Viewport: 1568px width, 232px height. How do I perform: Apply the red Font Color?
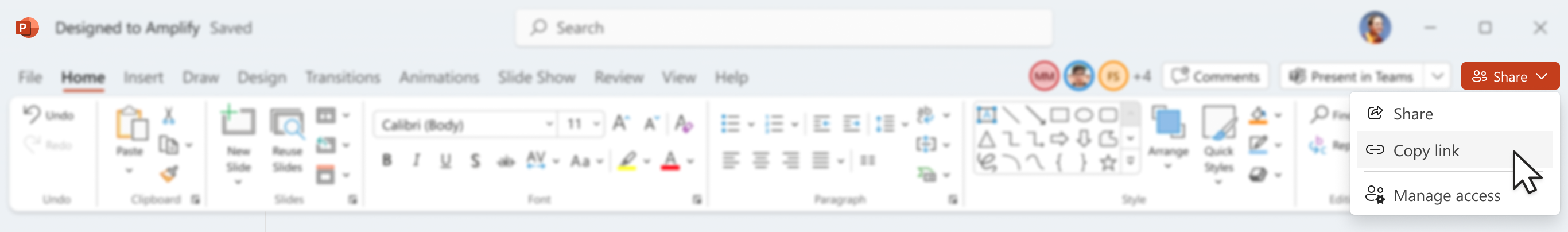pos(670,161)
